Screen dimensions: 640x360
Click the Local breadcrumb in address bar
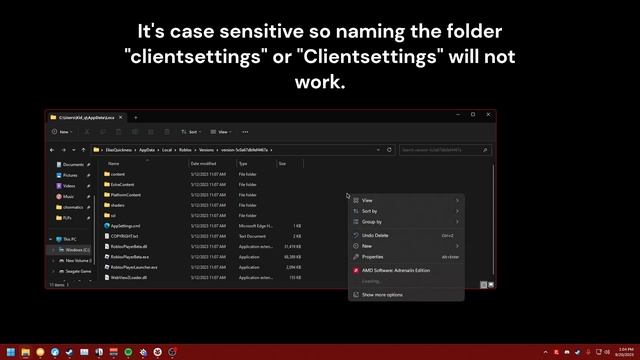pos(167,150)
